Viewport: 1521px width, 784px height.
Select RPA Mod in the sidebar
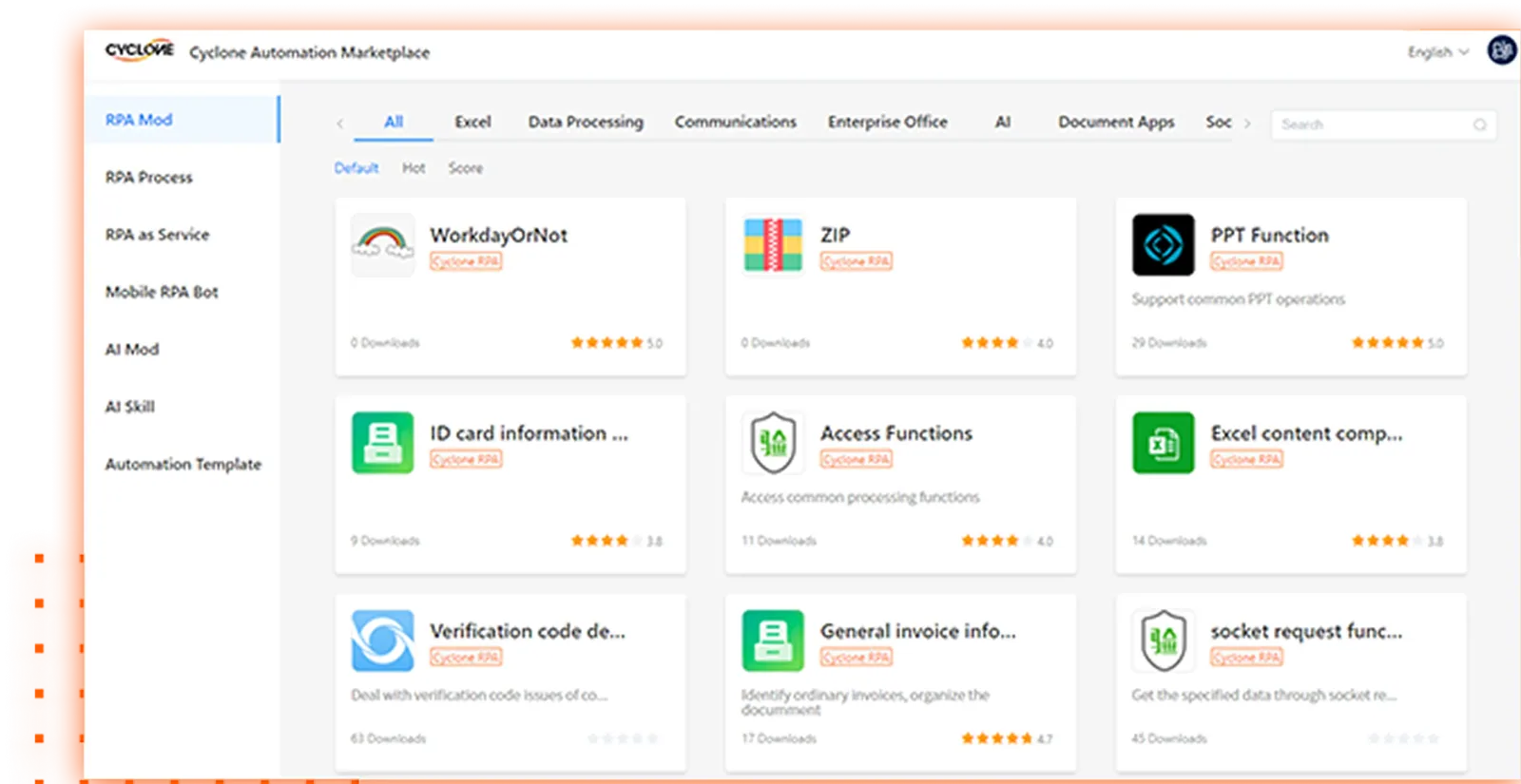point(182,120)
